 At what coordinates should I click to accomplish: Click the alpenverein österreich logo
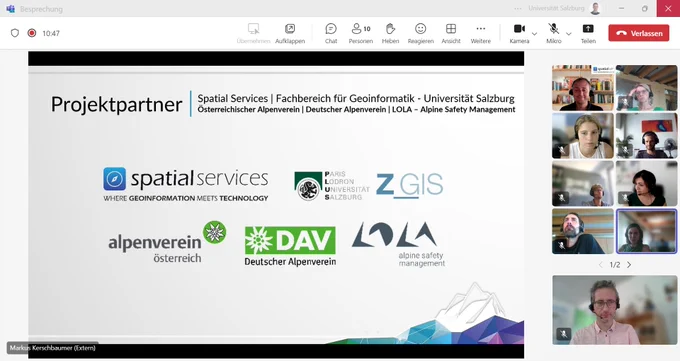pyautogui.click(x=167, y=242)
